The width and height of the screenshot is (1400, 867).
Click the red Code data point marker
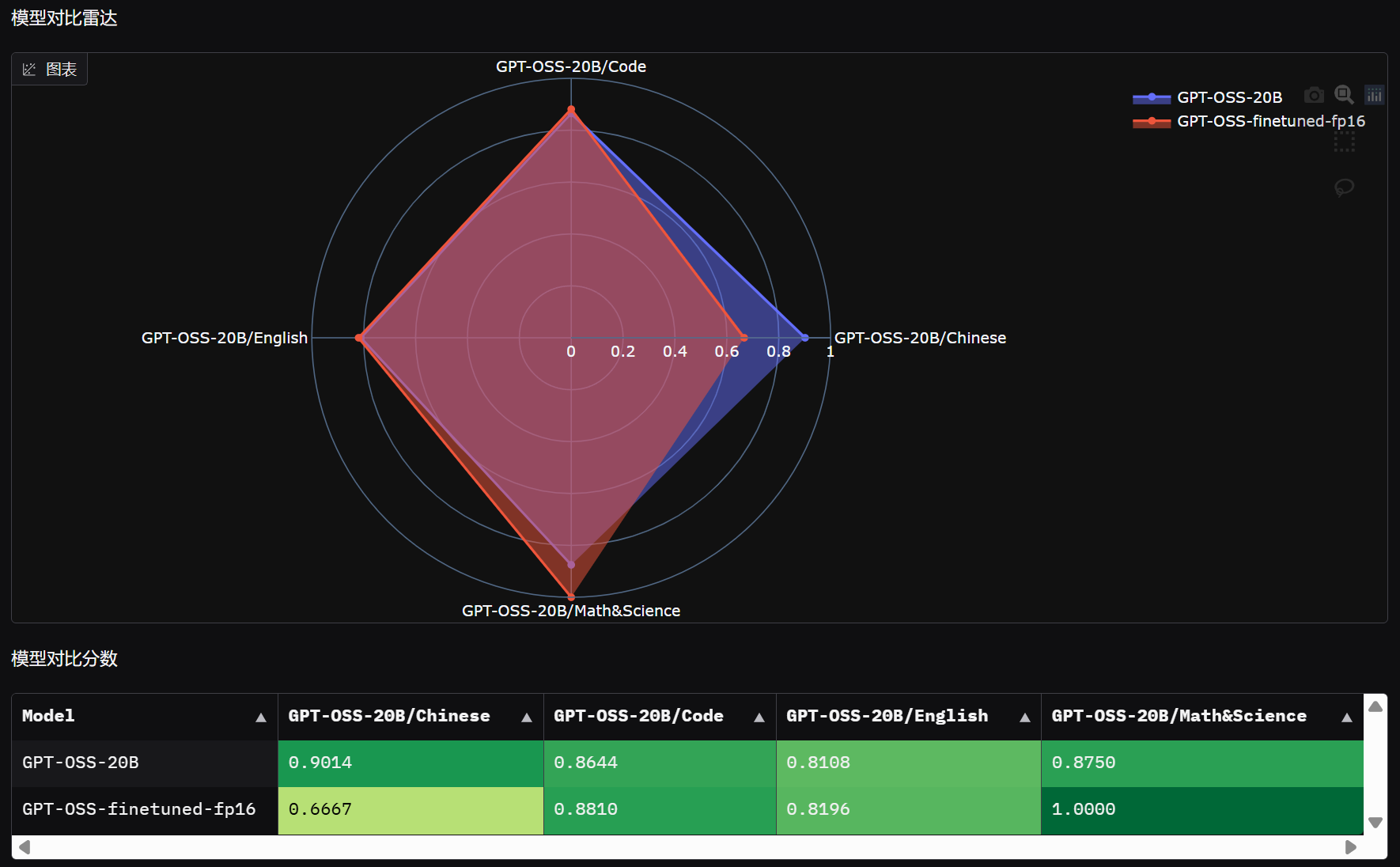click(571, 109)
